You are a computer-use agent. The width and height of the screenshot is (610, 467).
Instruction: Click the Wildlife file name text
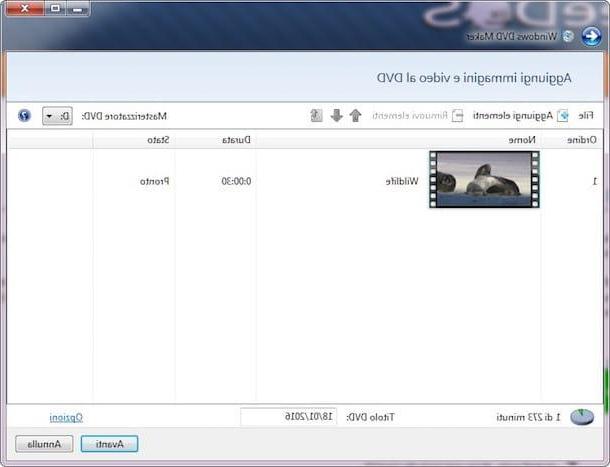402,181
